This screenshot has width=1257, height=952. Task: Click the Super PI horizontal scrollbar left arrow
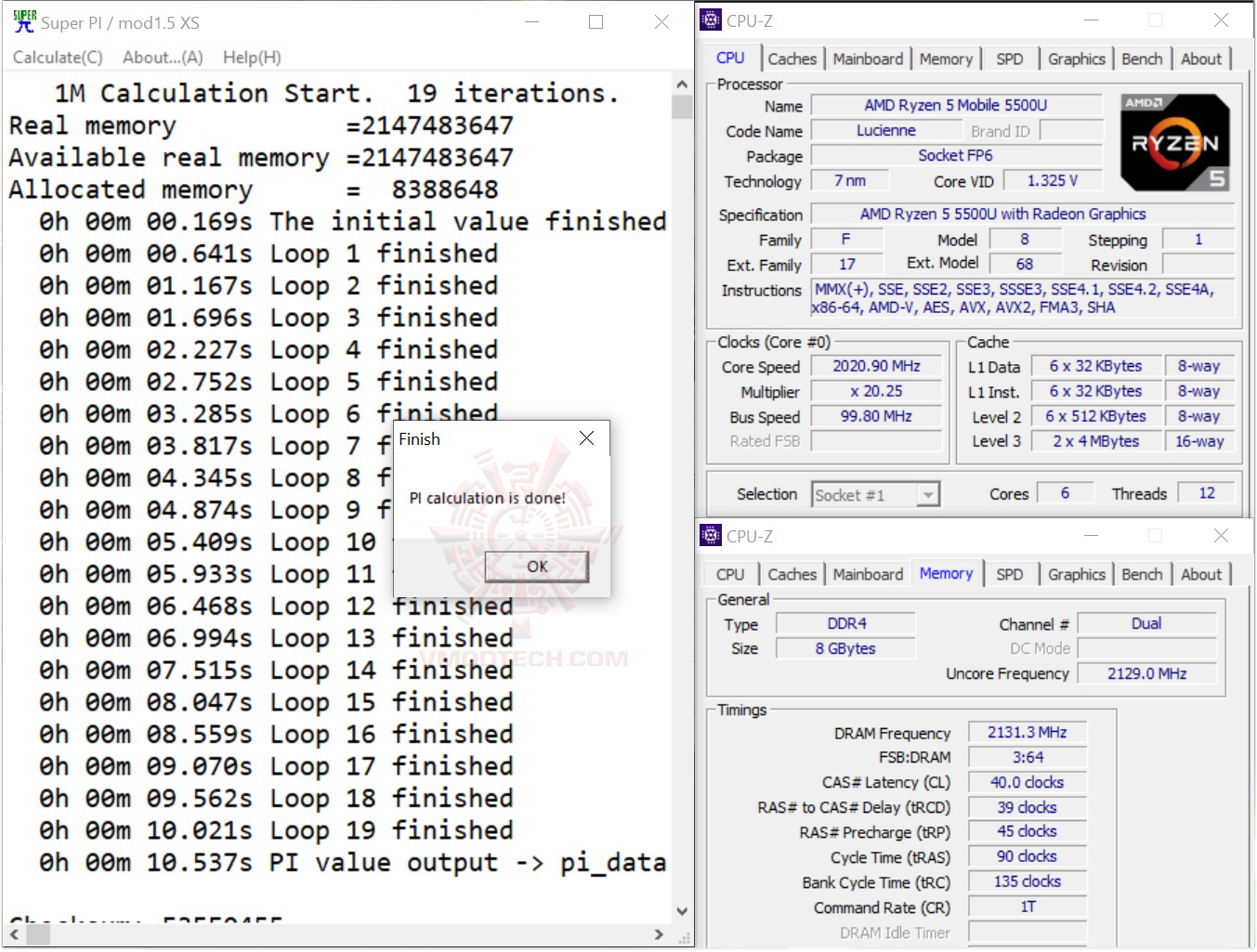point(14,934)
